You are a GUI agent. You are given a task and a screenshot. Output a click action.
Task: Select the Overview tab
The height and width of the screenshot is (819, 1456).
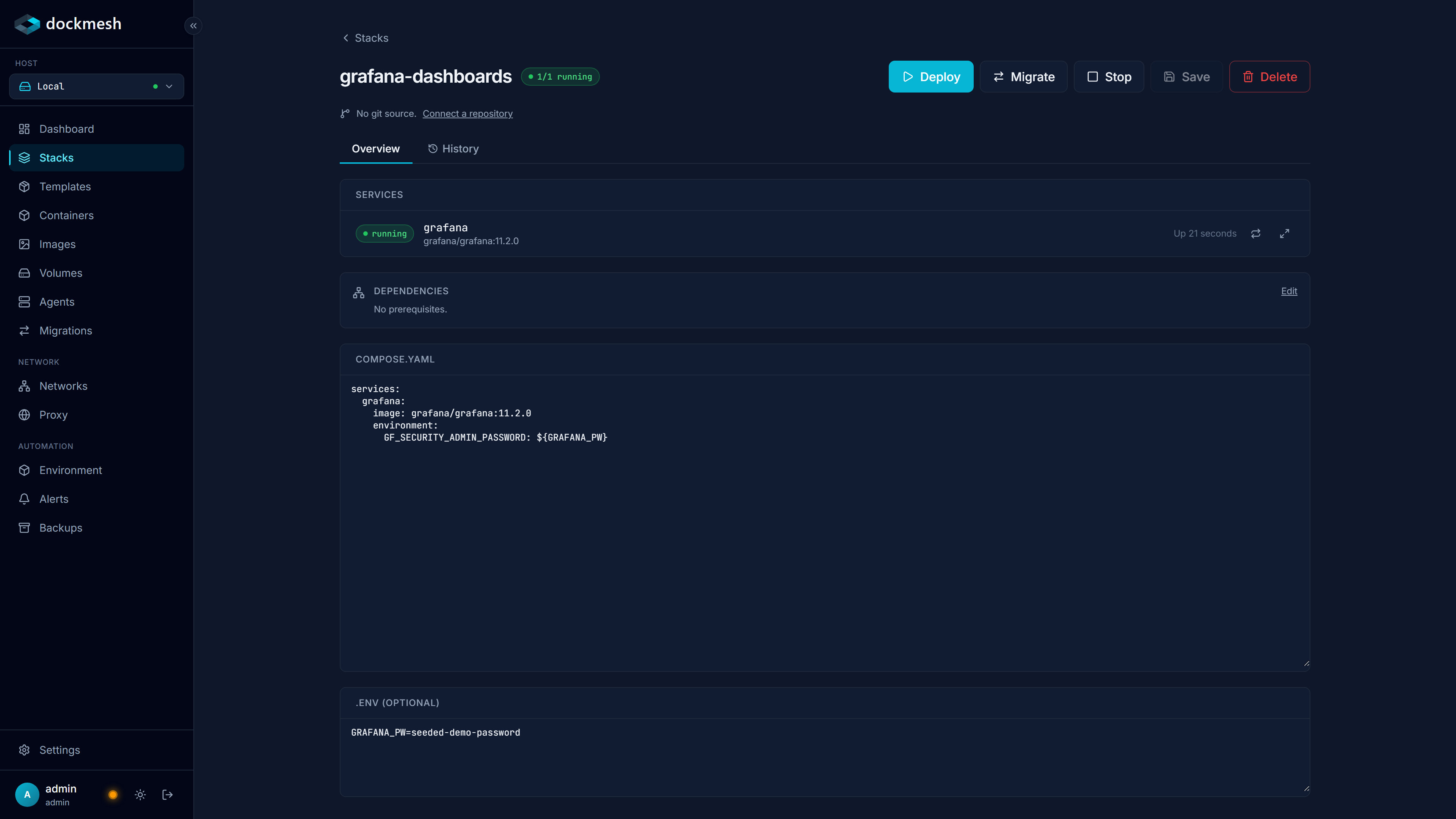pyautogui.click(x=375, y=149)
